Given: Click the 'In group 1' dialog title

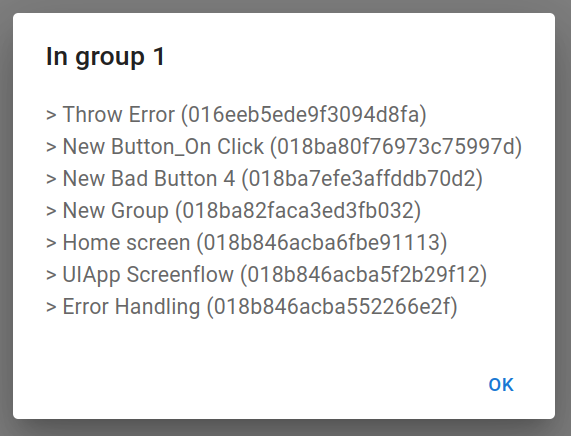Looking at the screenshot, I should [106, 56].
